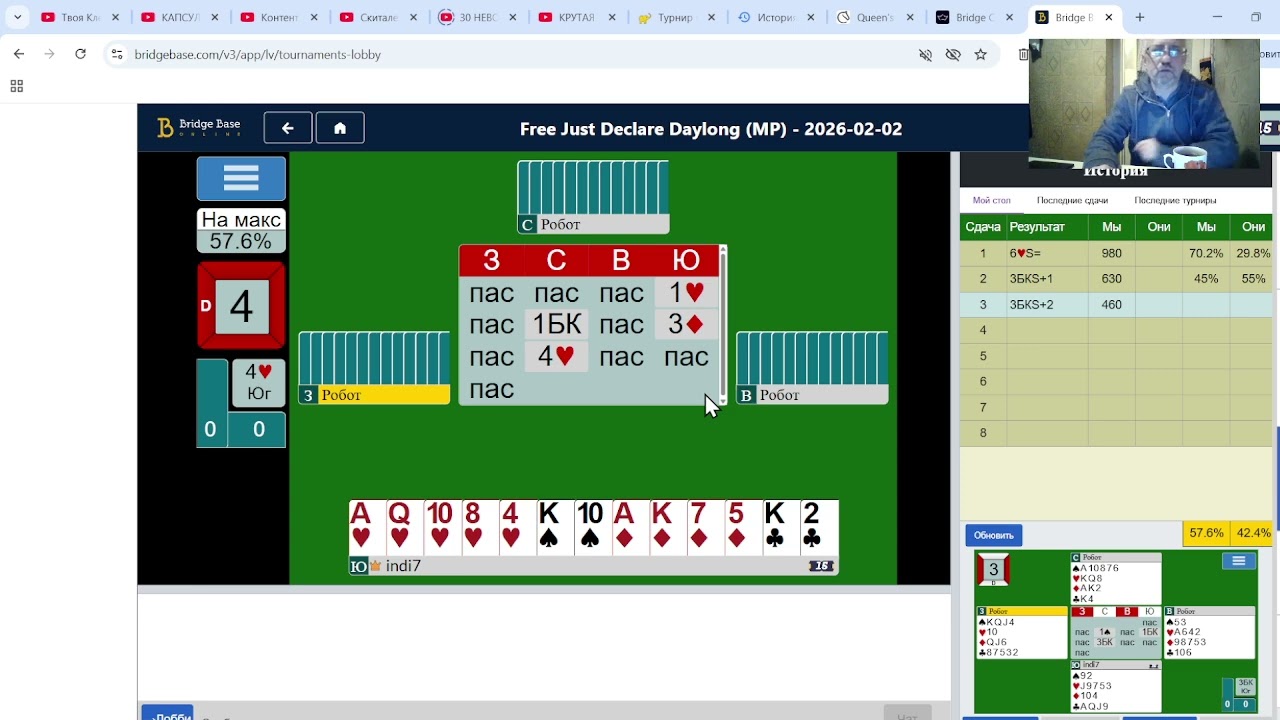Screen dimensions: 1280x720
Task: Click the 4♥ Юг contract box
Action: click(x=258, y=383)
